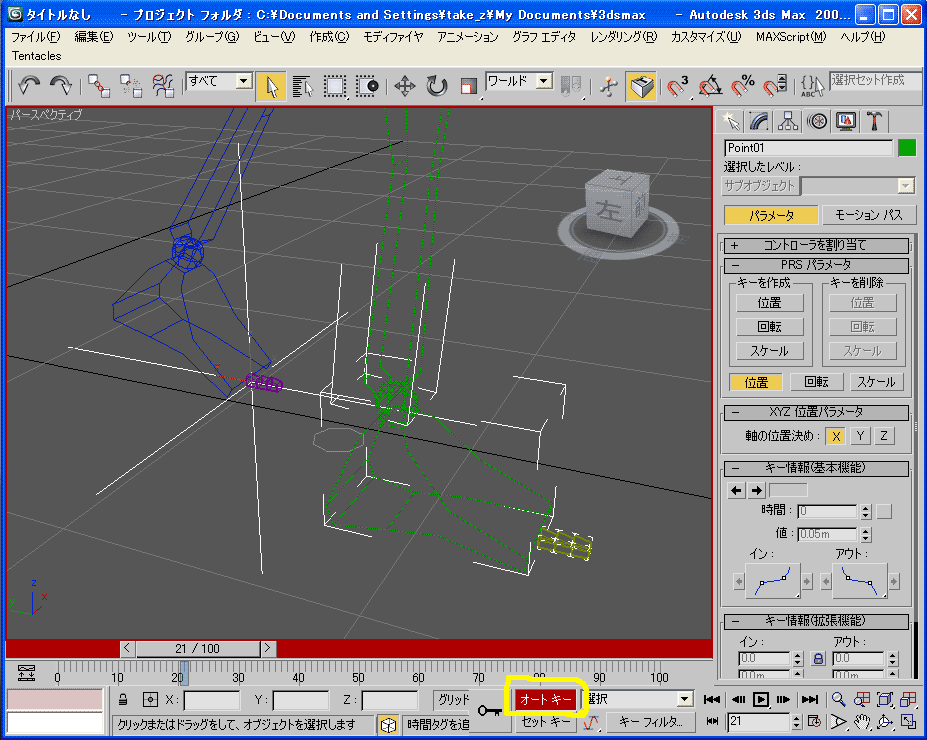Open the Hierarchy command panel tab
Viewport: 927px width, 740px height.
(x=788, y=122)
